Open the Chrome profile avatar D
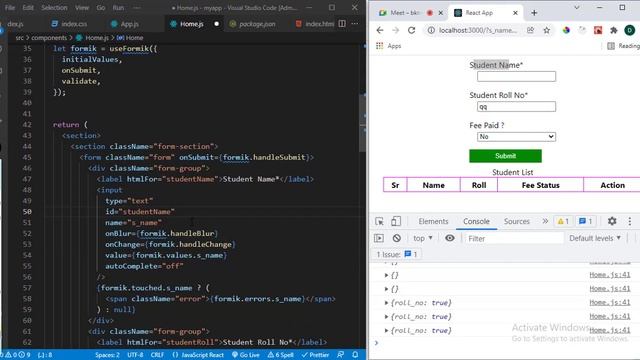The width and height of the screenshot is (640, 360). (629, 30)
